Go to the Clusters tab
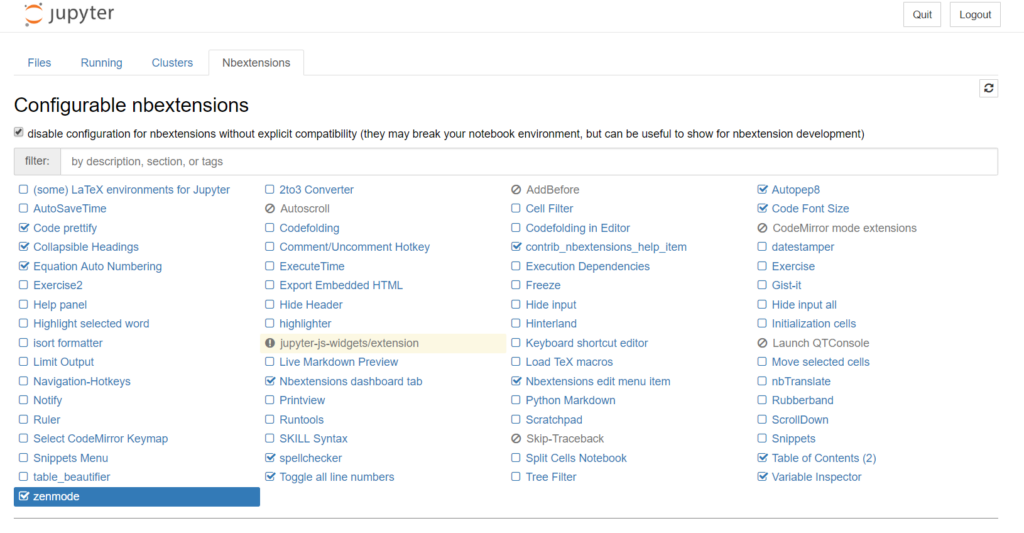Image resolution: width=1024 pixels, height=533 pixels. [x=172, y=63]
